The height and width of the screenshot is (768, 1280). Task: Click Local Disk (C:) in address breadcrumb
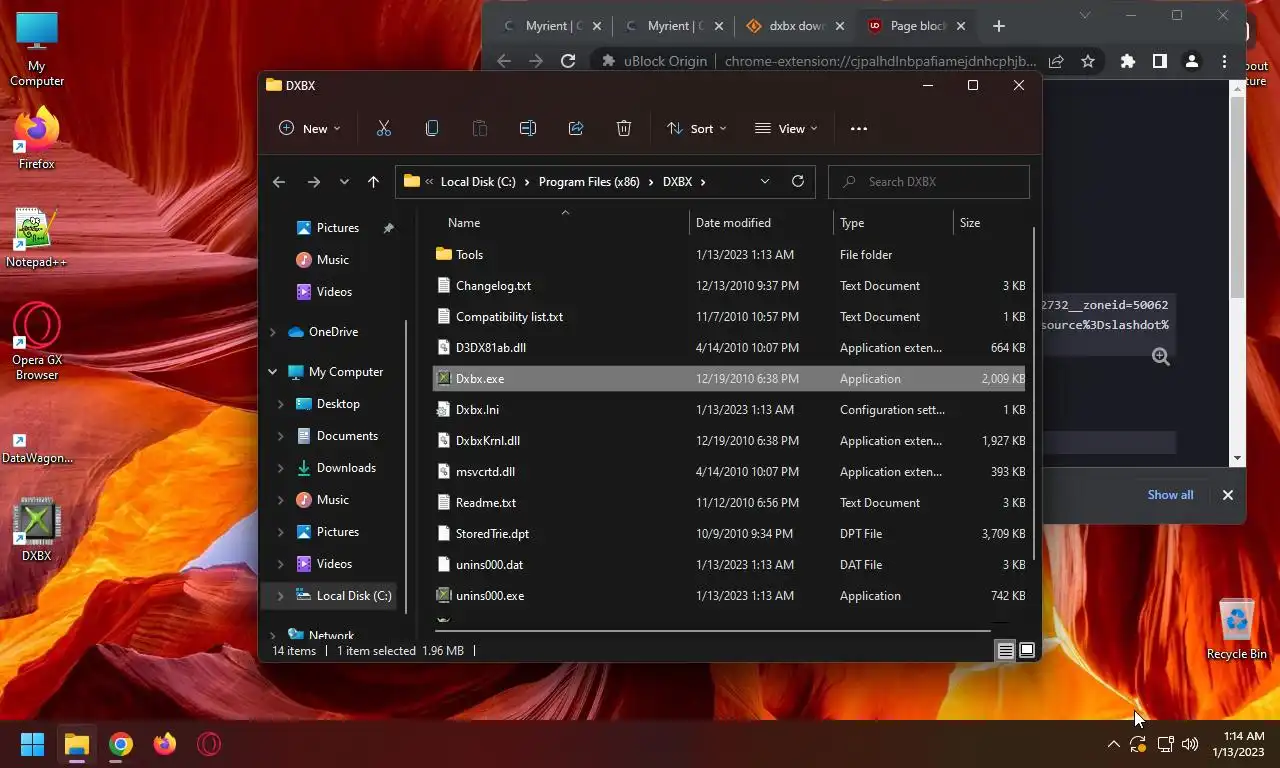pyautogui.click(x=478, y=182)
